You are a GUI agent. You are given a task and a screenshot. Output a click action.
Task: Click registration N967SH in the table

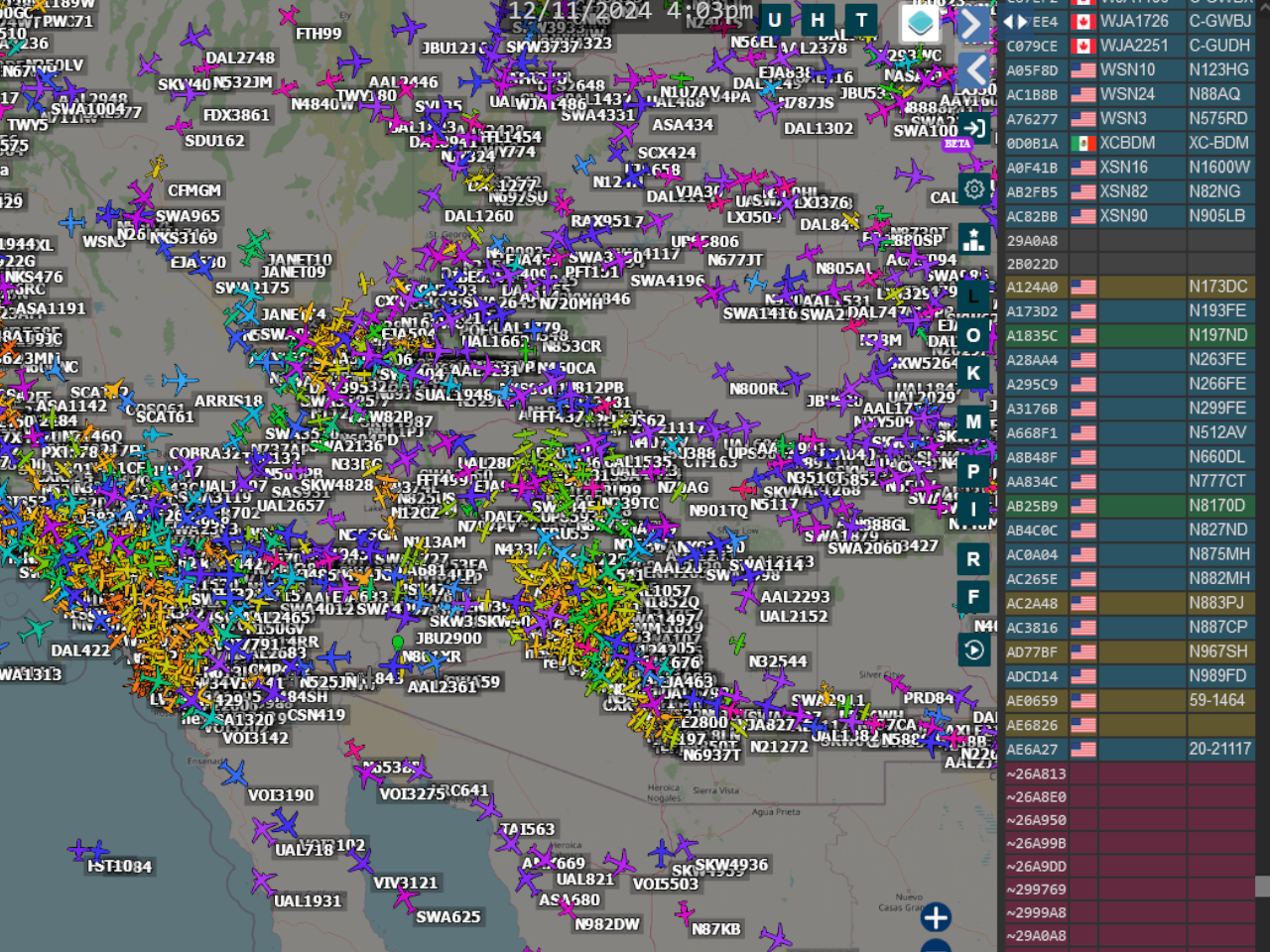click(1218, 652)
